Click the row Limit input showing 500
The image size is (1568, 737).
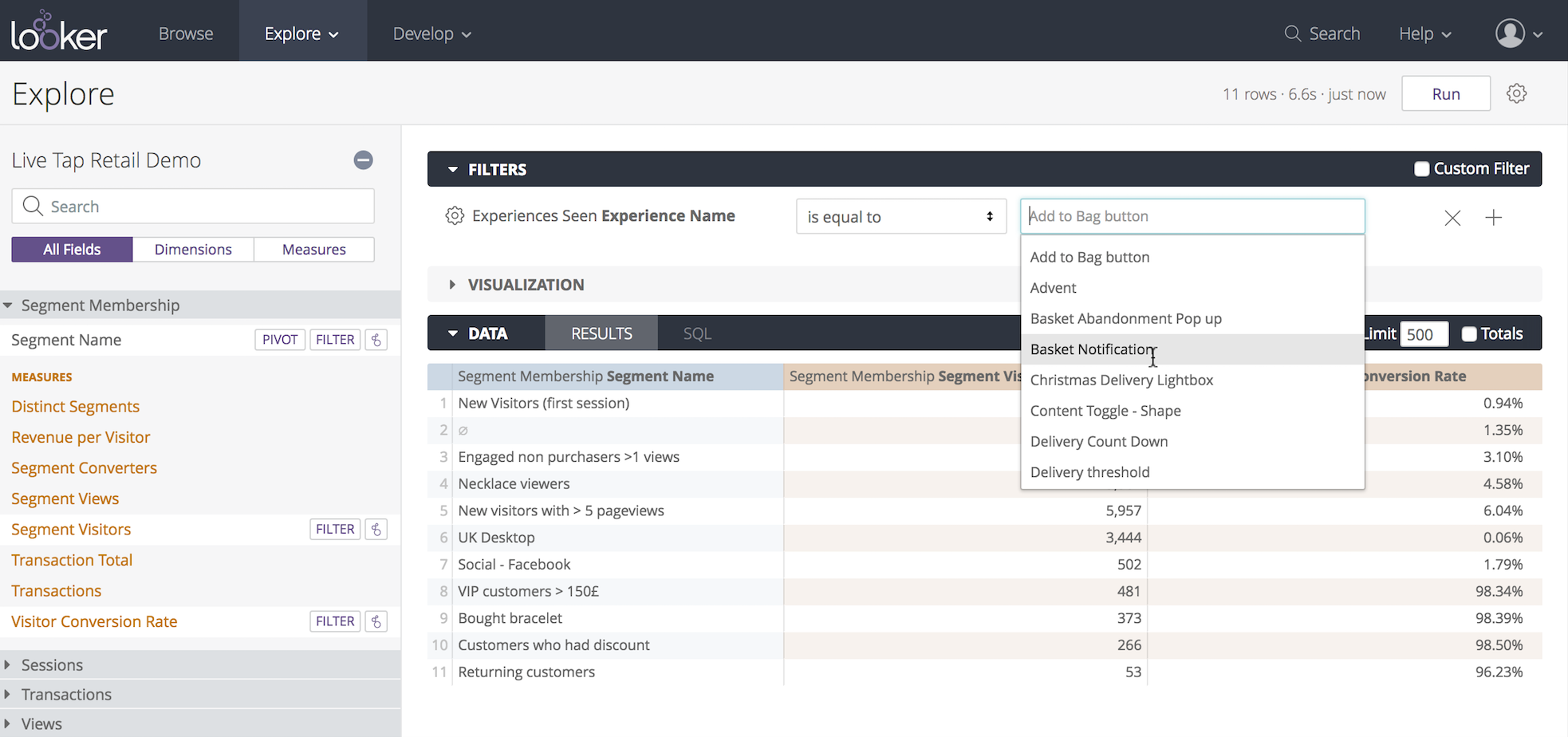pos(1424,334)
